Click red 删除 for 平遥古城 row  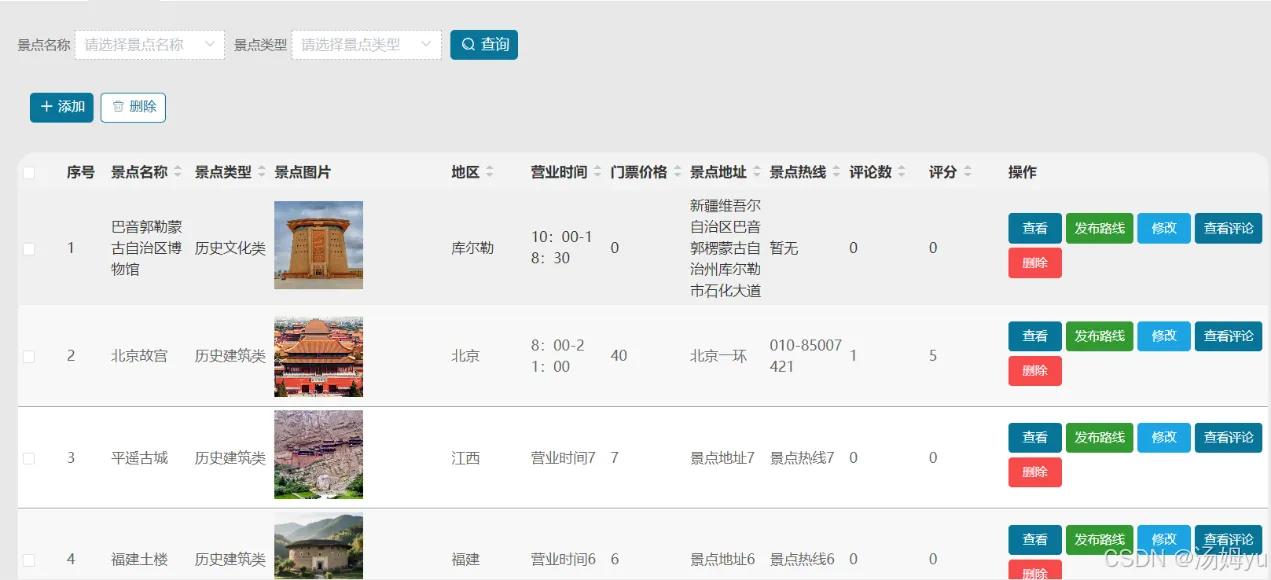point(1035,472)
